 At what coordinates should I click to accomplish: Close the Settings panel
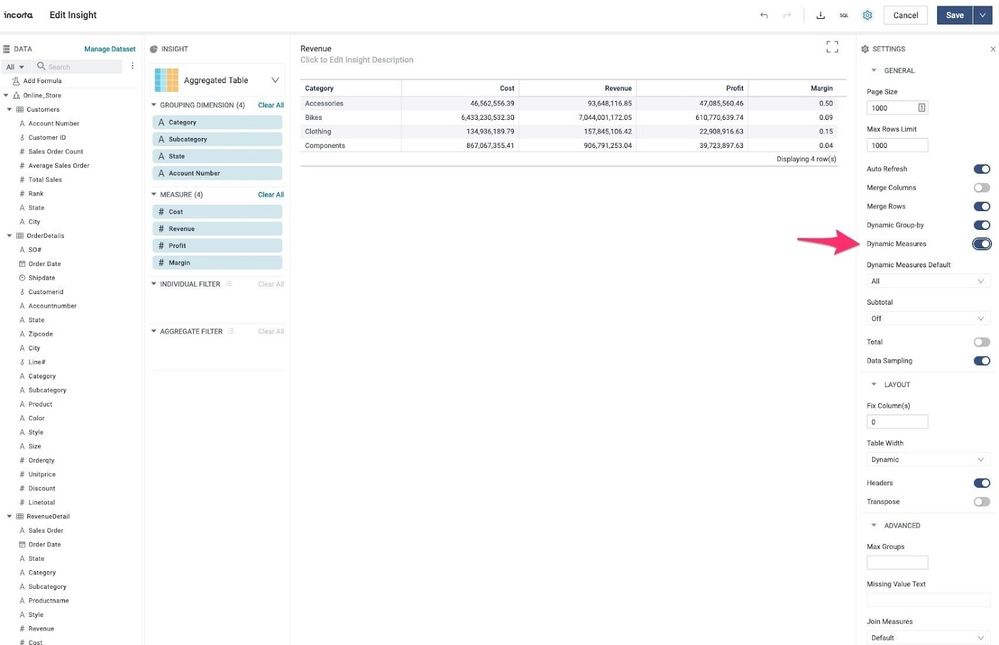tap(992, 48)
